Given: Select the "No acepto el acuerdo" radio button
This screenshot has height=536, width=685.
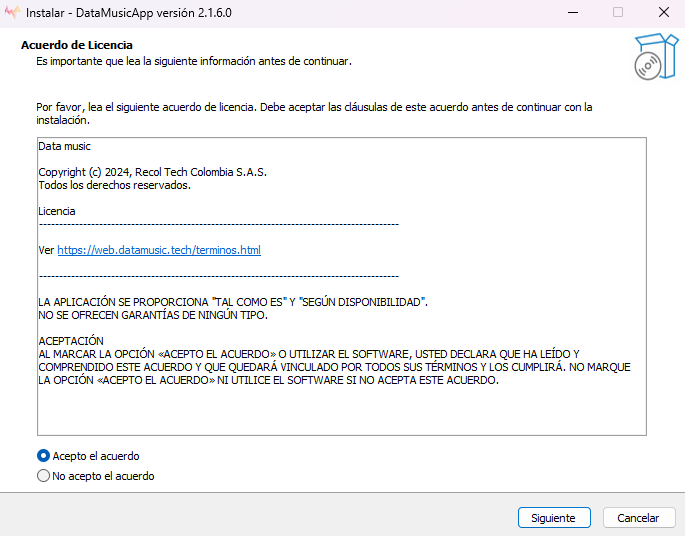Looking at the screenshot, I should [43, 476].
